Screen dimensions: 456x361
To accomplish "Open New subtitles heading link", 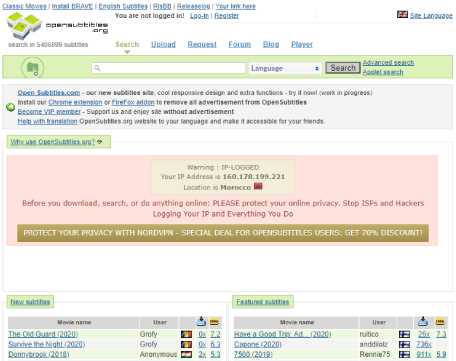I will tap(30, 302).
